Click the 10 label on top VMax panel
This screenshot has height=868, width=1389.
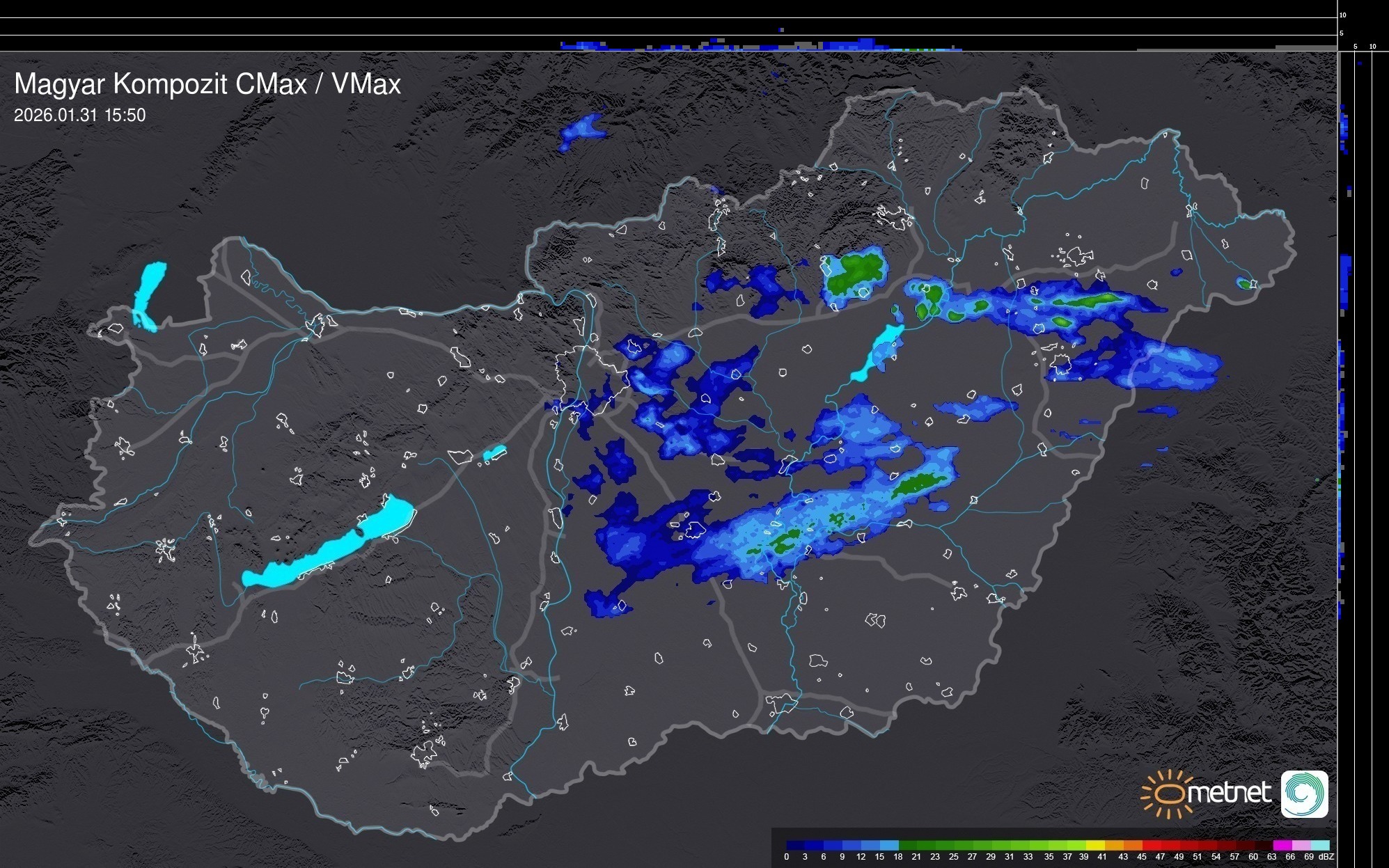1342,15
